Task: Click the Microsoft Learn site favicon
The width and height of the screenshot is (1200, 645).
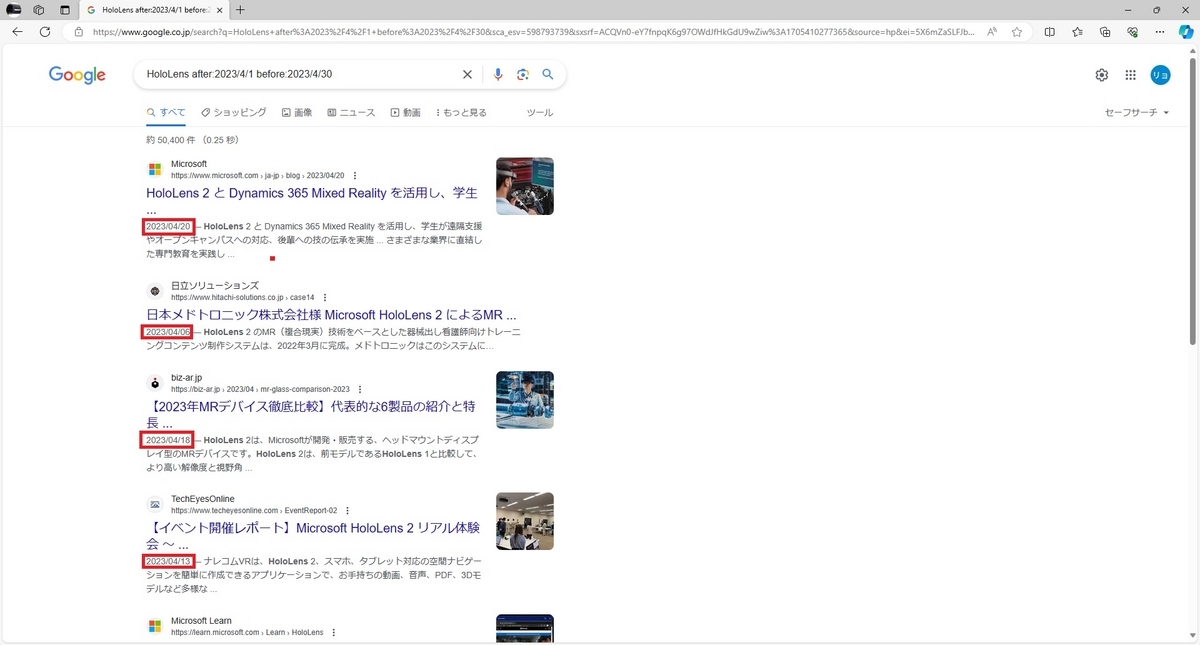Action: pos(155,626)
